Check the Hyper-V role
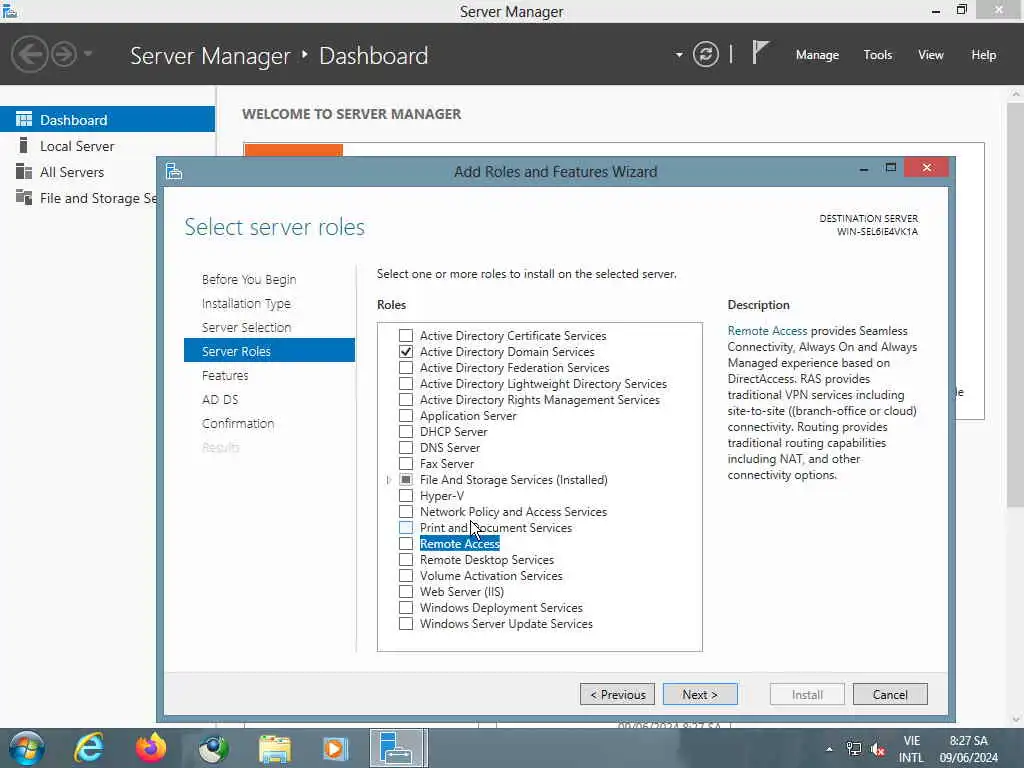The height and width of the screenshot is (768, 1024). coord(406,496)
